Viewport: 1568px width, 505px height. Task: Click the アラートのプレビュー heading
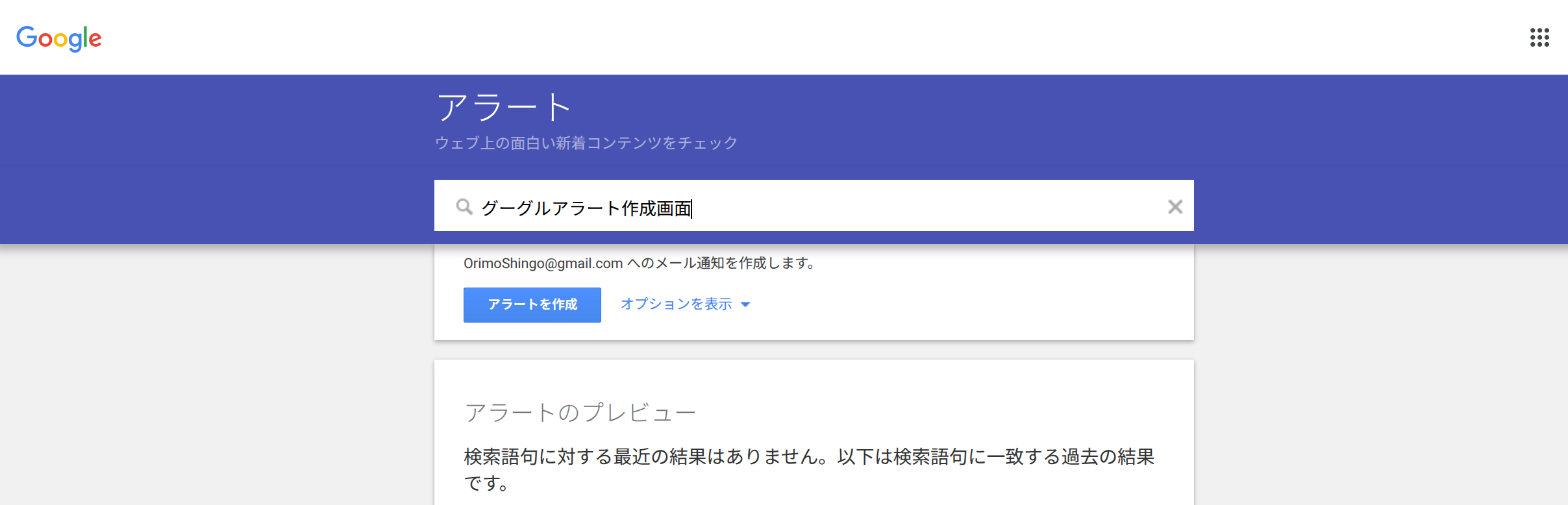580,412
